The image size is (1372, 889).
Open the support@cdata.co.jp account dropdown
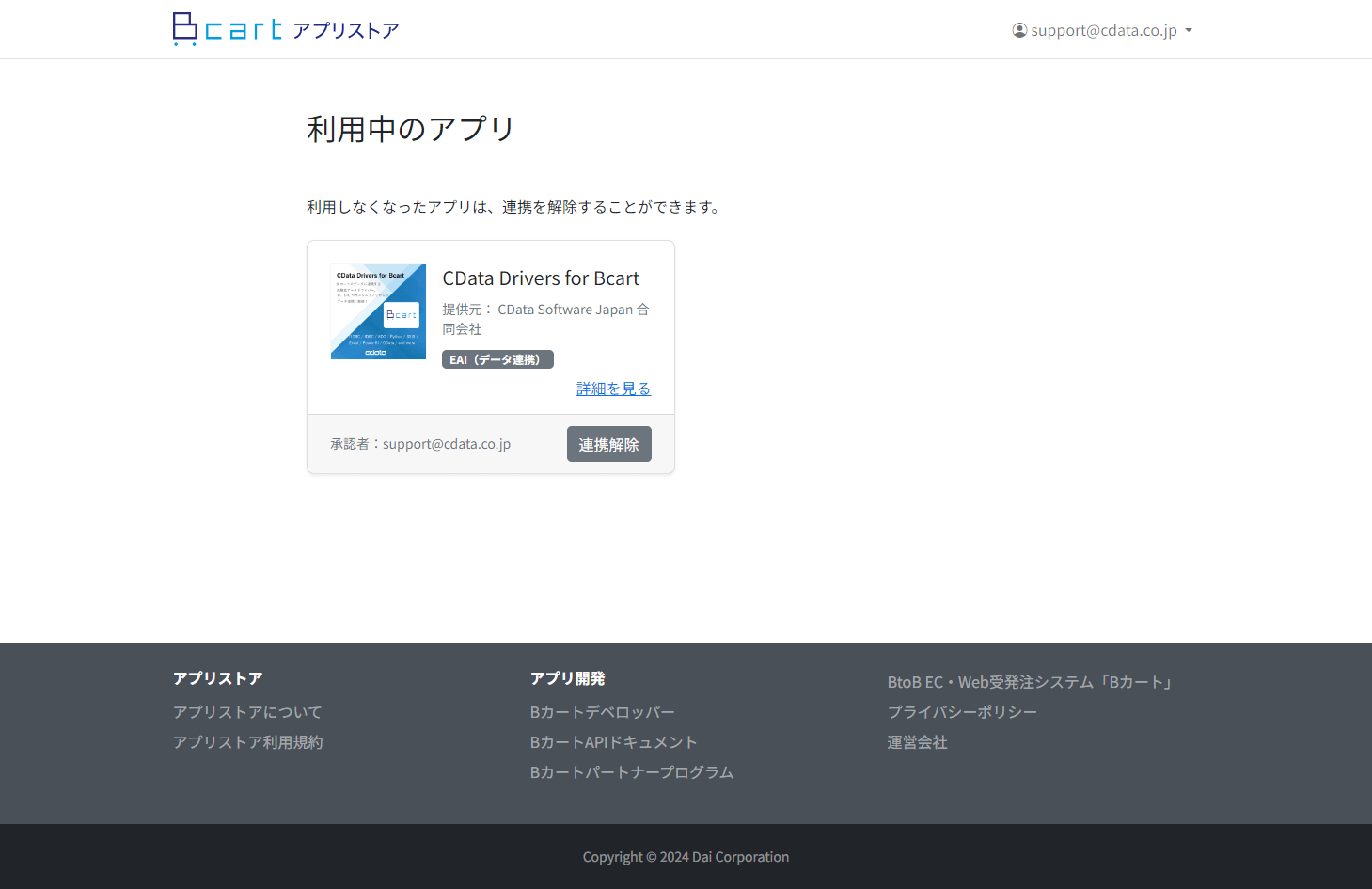pos(1102,30)
